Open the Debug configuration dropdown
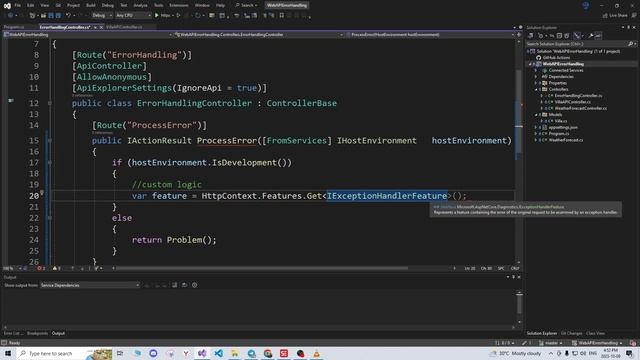This screenshot has width=640, height=360. coord(102,16)
